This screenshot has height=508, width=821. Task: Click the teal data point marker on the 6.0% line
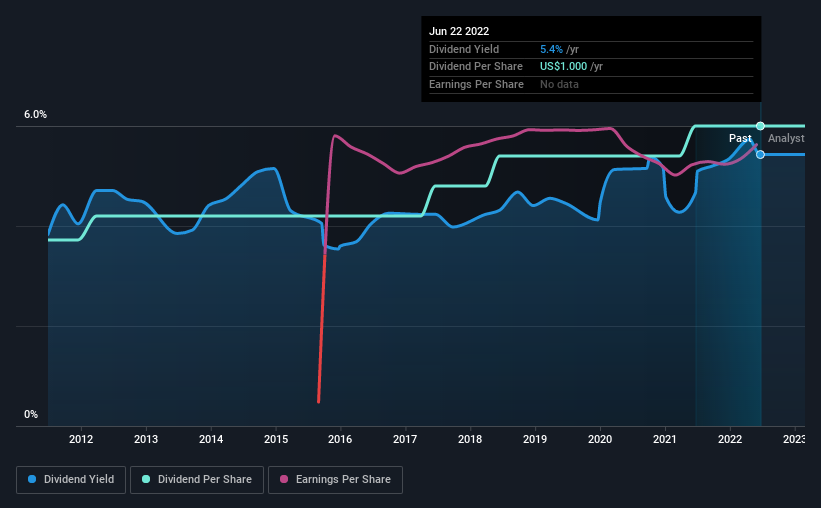point(760,126)
